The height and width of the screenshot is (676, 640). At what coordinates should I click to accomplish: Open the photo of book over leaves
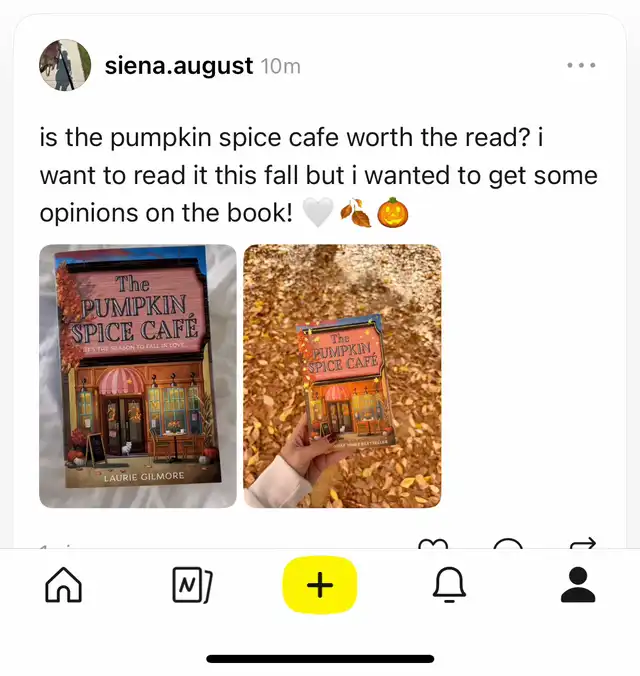342,376
